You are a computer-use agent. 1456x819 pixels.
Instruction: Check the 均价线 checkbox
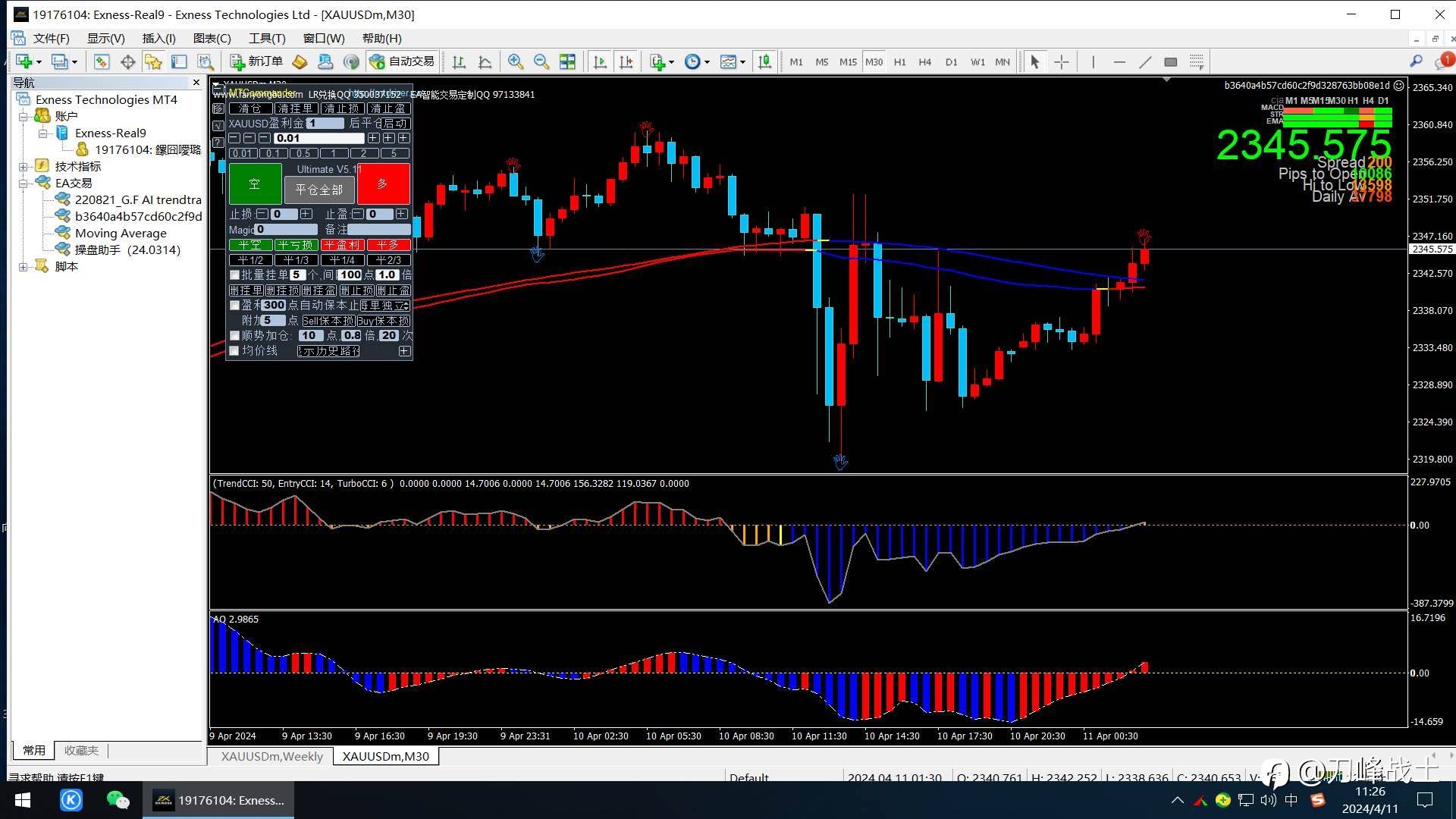coord(234,351)
